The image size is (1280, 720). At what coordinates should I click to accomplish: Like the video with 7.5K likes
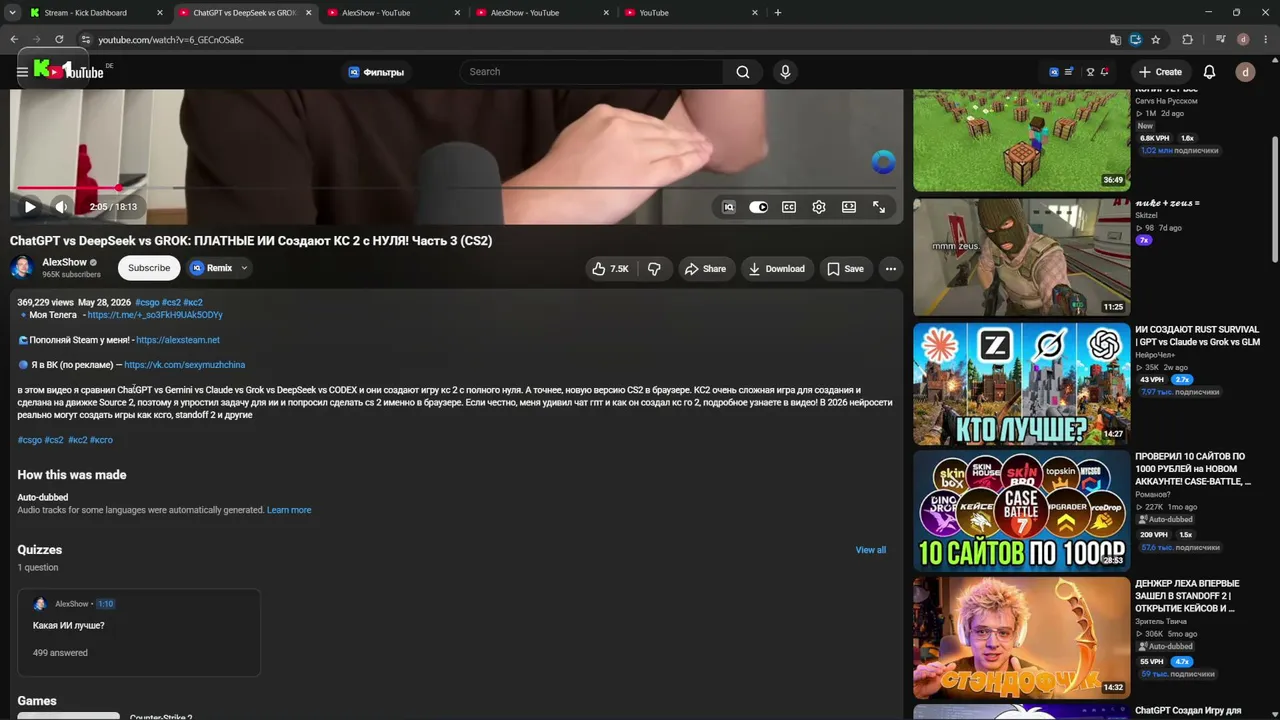pyautogui.click(x=610, y=268)
